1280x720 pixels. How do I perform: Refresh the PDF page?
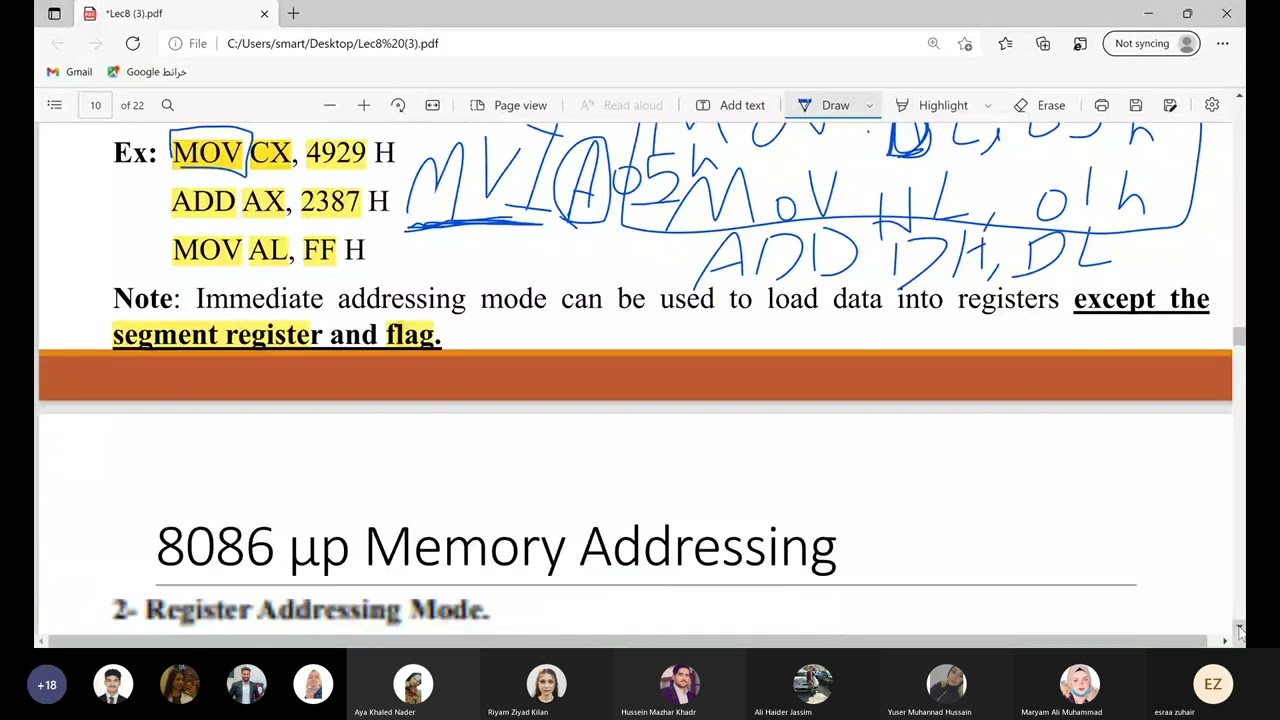tap(133, 44)
